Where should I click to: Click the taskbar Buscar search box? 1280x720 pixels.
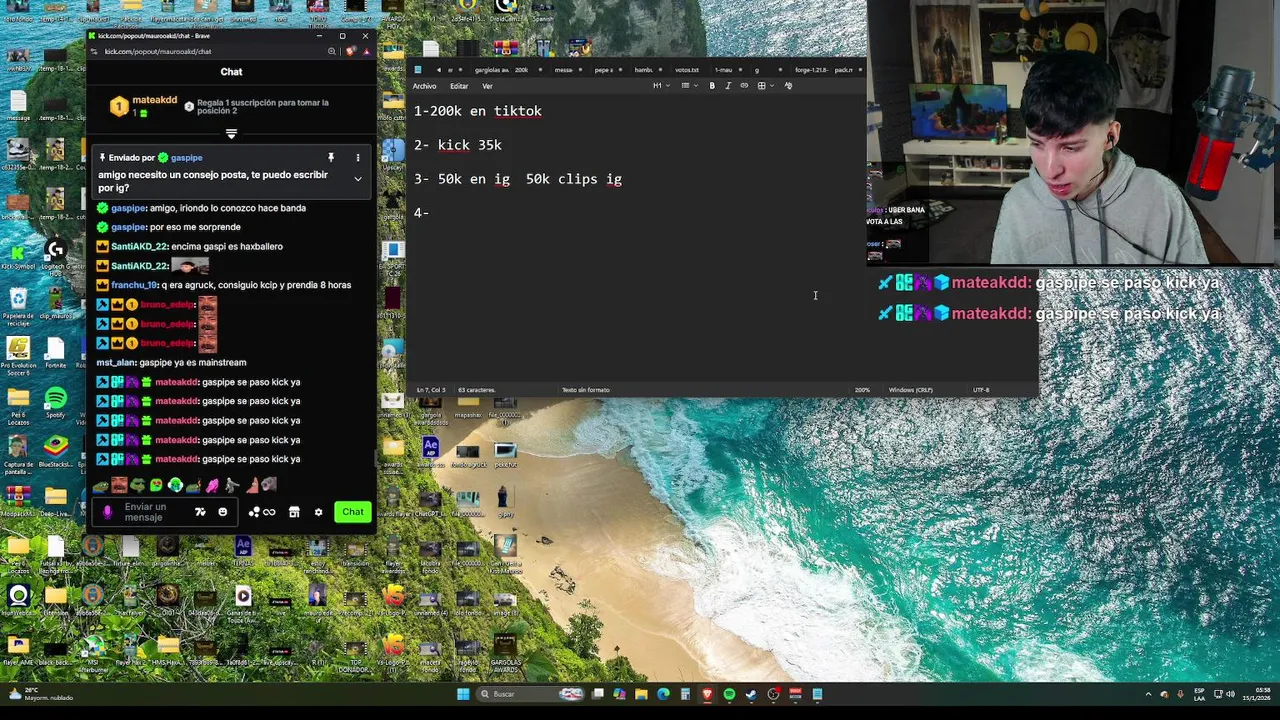click(x=528, y=694)
